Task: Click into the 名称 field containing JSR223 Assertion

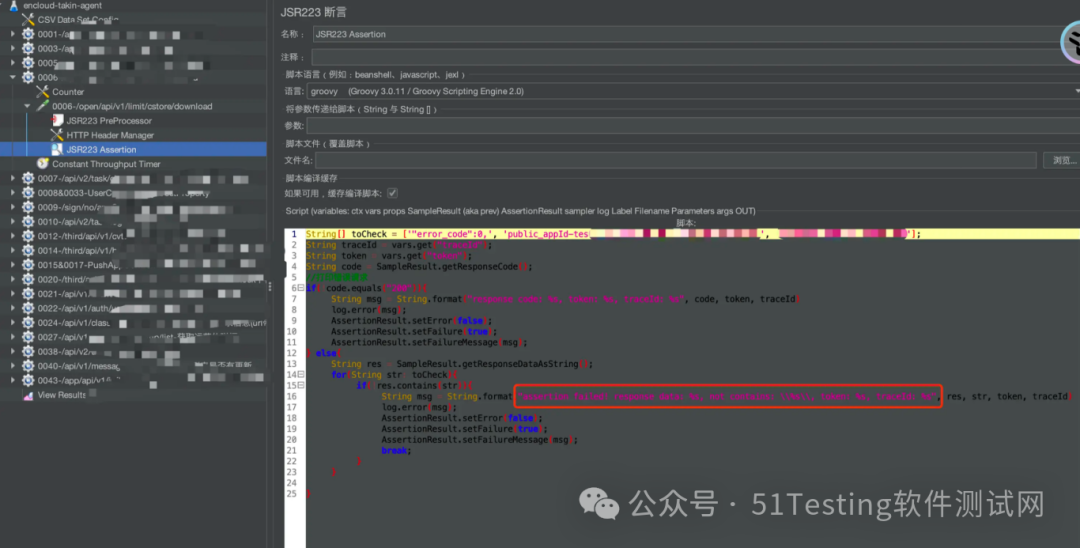Action: coord(696,34)
